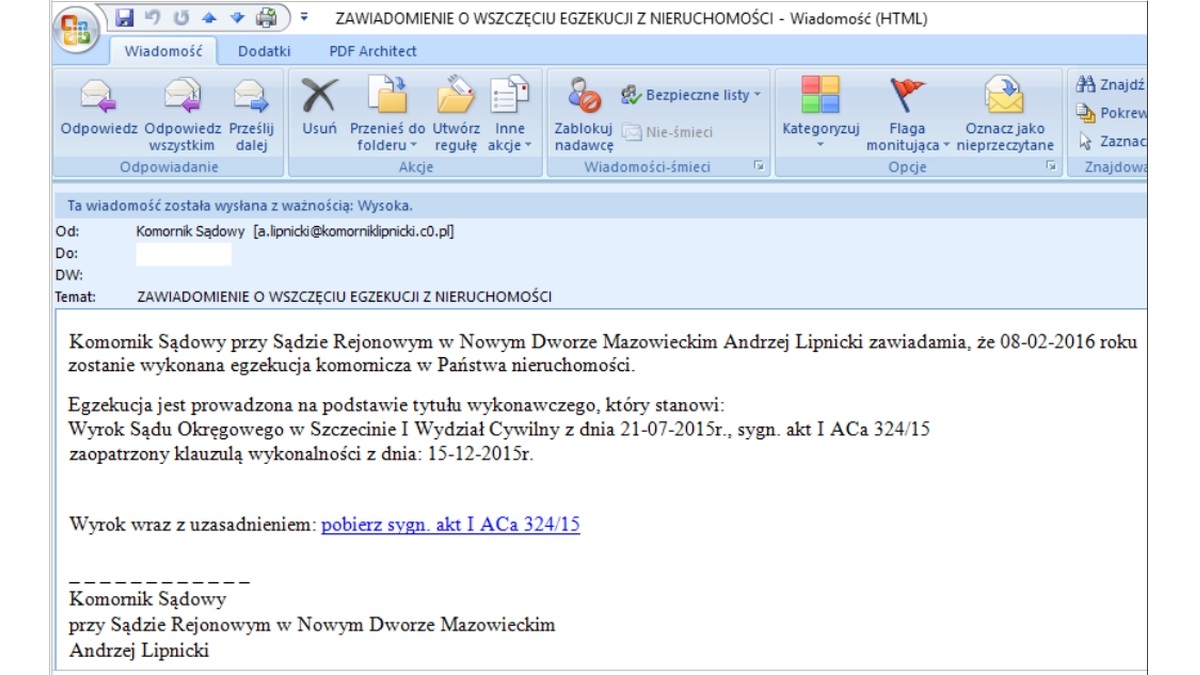Go to previous item with the up arrow
Screen dimensions: 1200x675
click(x=209, y=18)
